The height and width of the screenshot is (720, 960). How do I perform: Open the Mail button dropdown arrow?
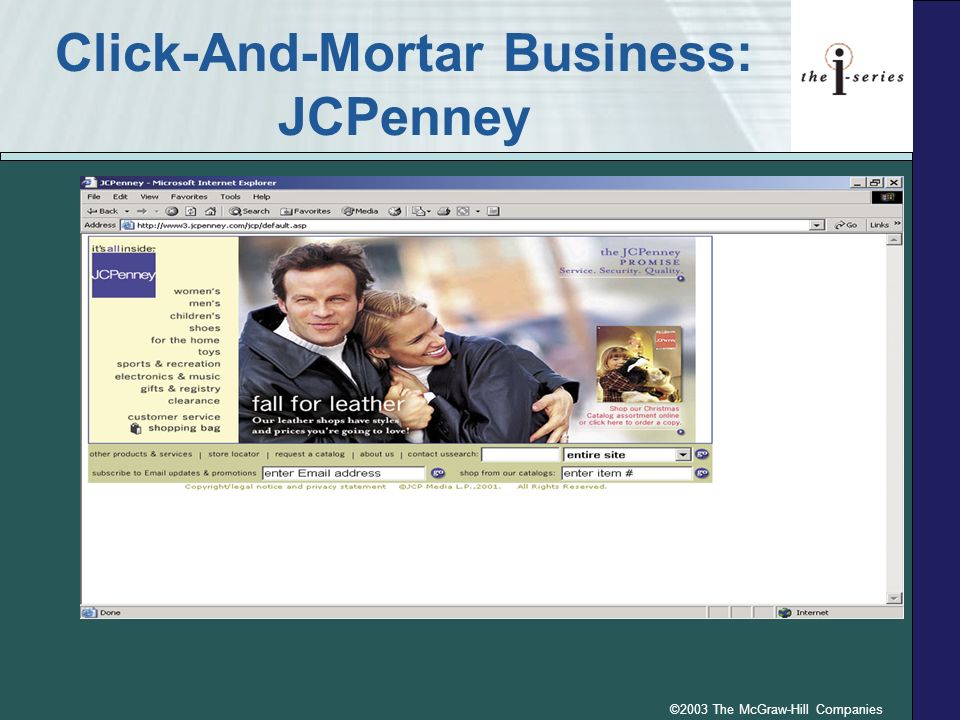429,211
